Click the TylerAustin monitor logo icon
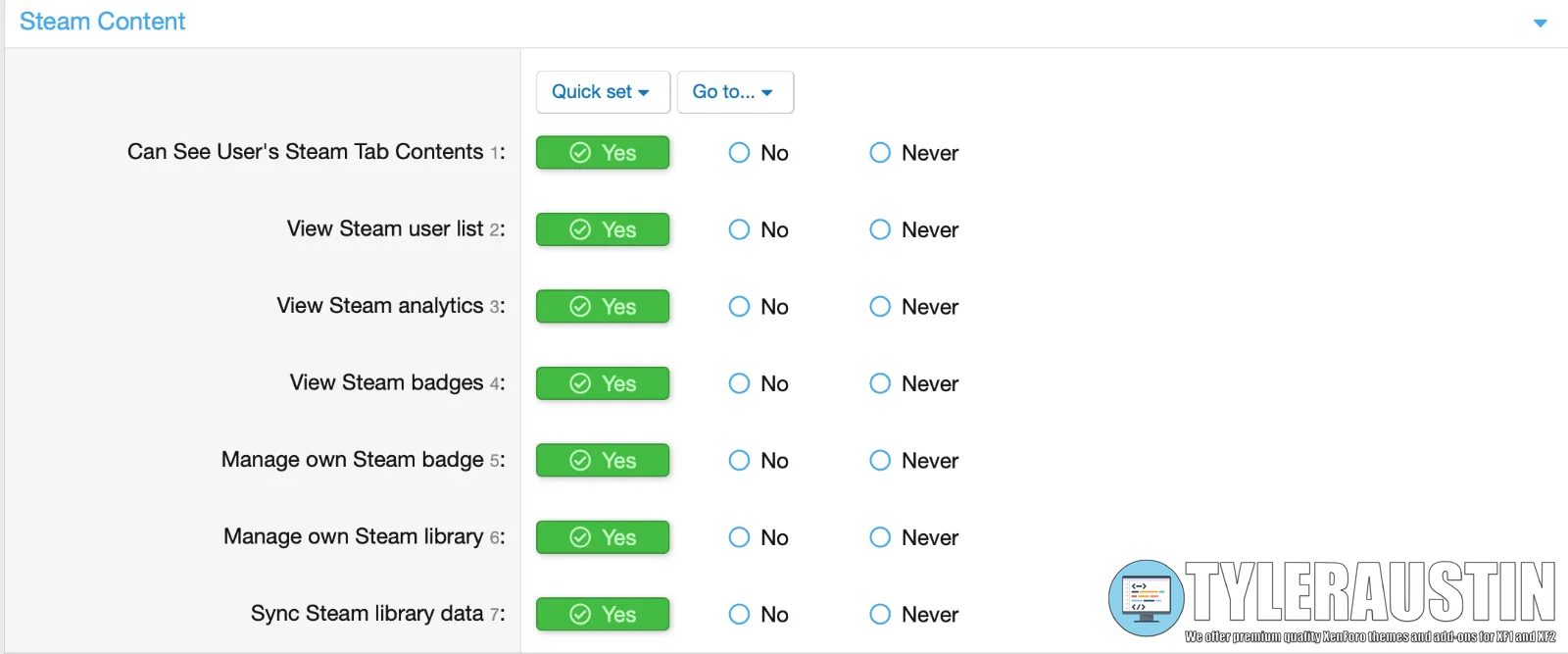1568x654 pixels. pyautogui.click(x=1145, y=596)
